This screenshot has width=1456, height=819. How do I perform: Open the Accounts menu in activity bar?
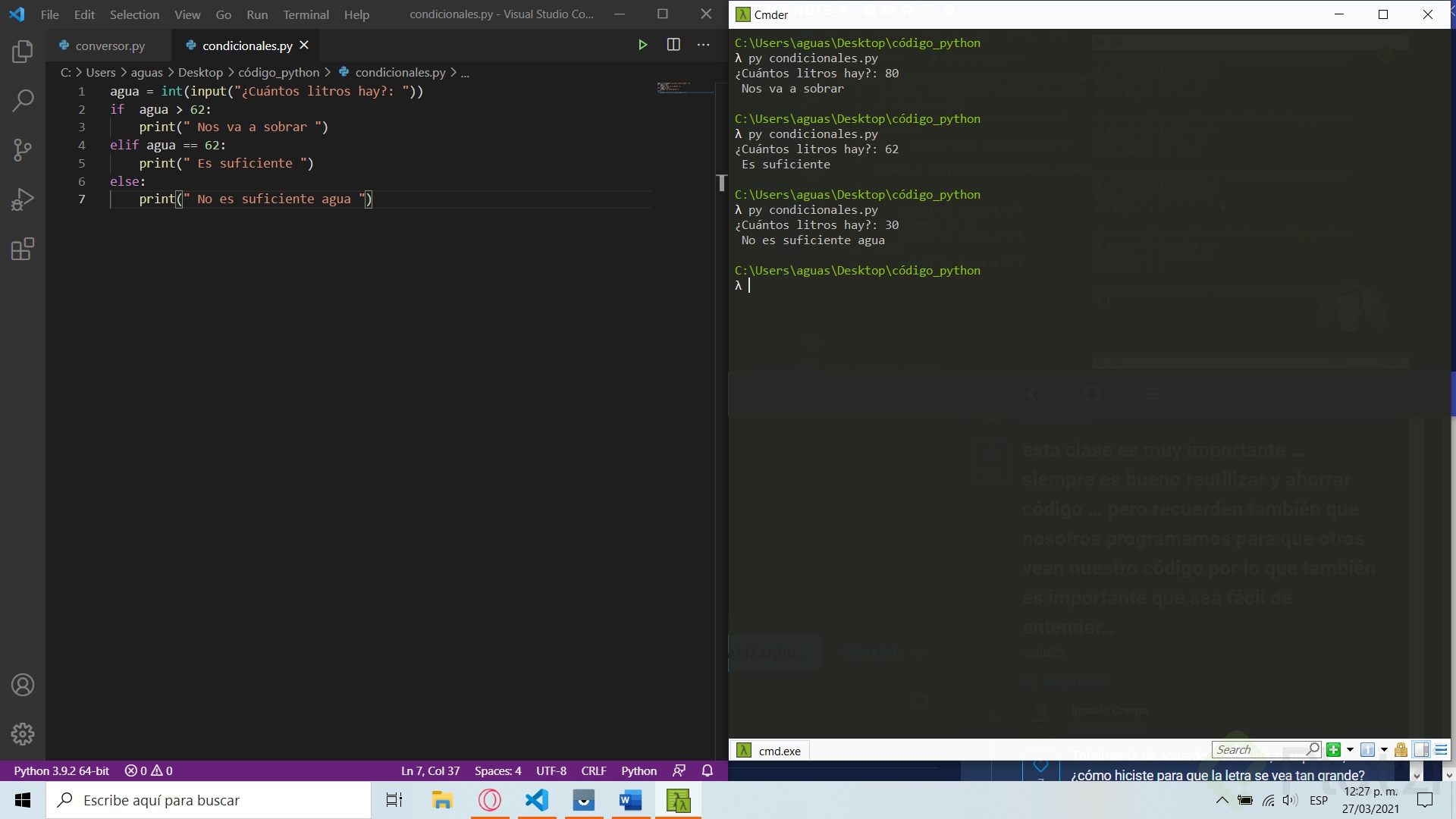tap(23, 685)
